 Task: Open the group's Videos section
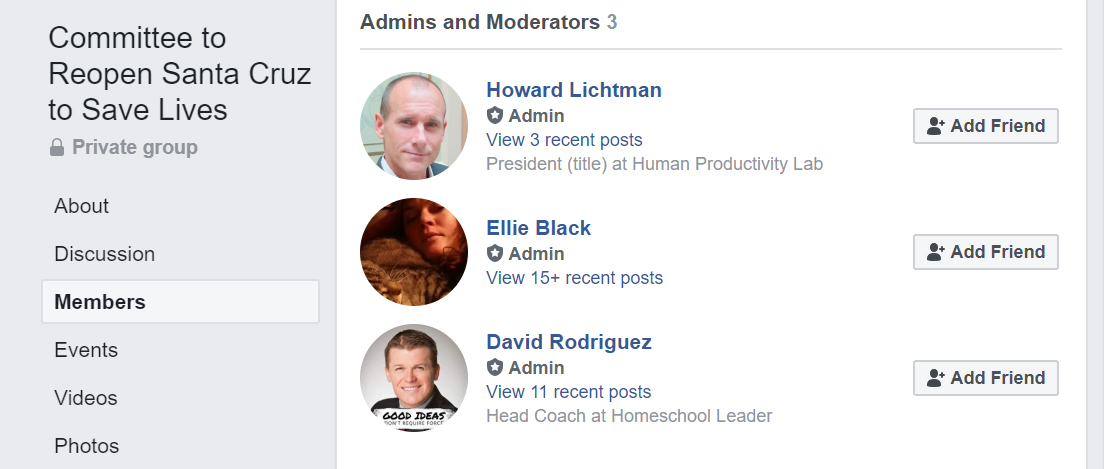click(x=86, y=398)
